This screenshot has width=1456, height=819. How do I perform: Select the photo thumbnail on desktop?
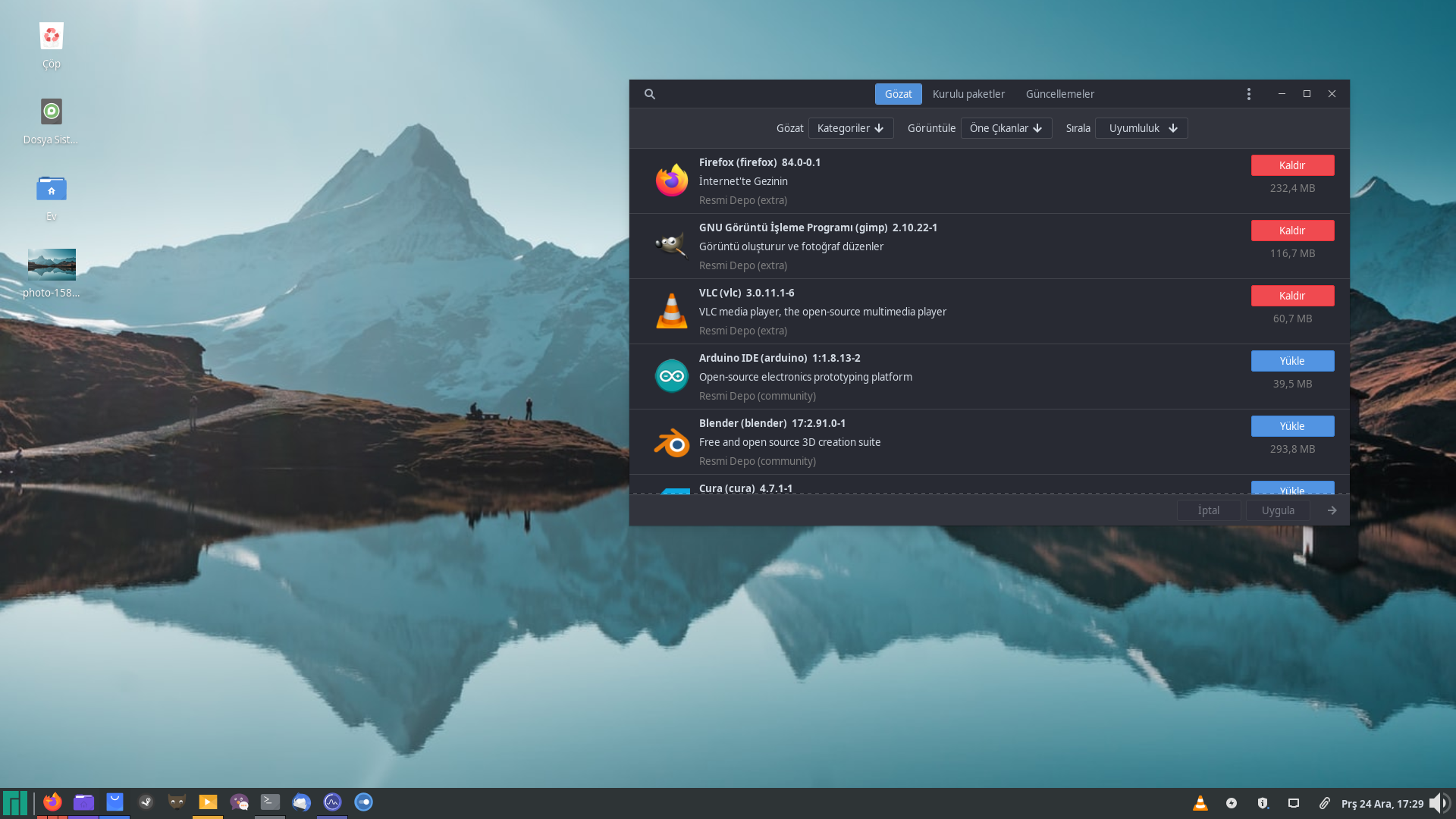[52, 265]
